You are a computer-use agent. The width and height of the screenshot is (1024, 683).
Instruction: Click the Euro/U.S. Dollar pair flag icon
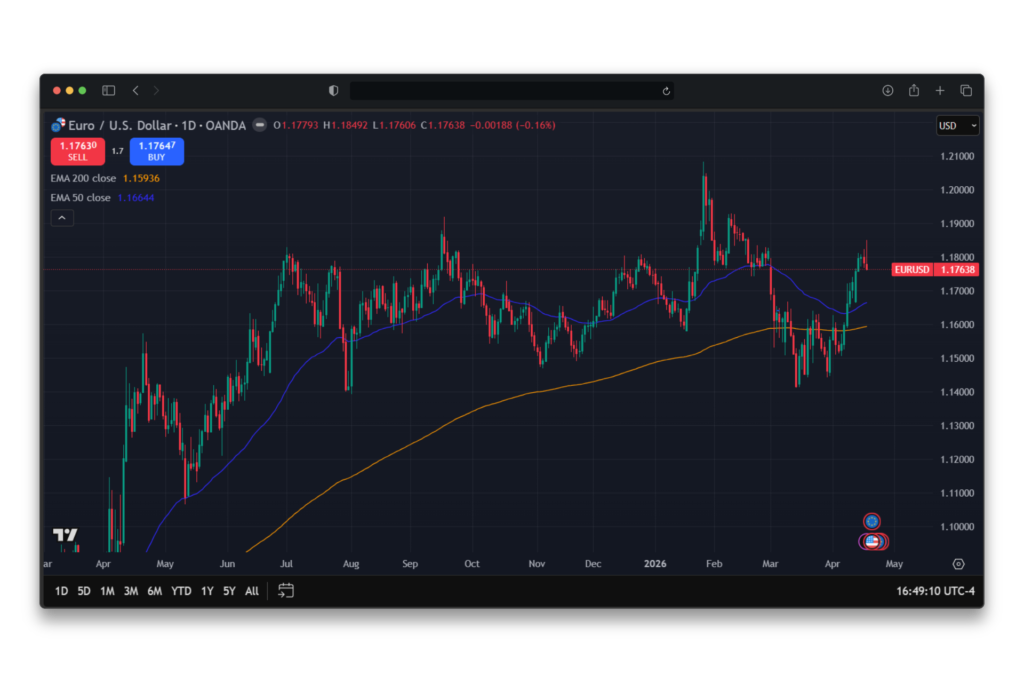click(x=58, y=124)
